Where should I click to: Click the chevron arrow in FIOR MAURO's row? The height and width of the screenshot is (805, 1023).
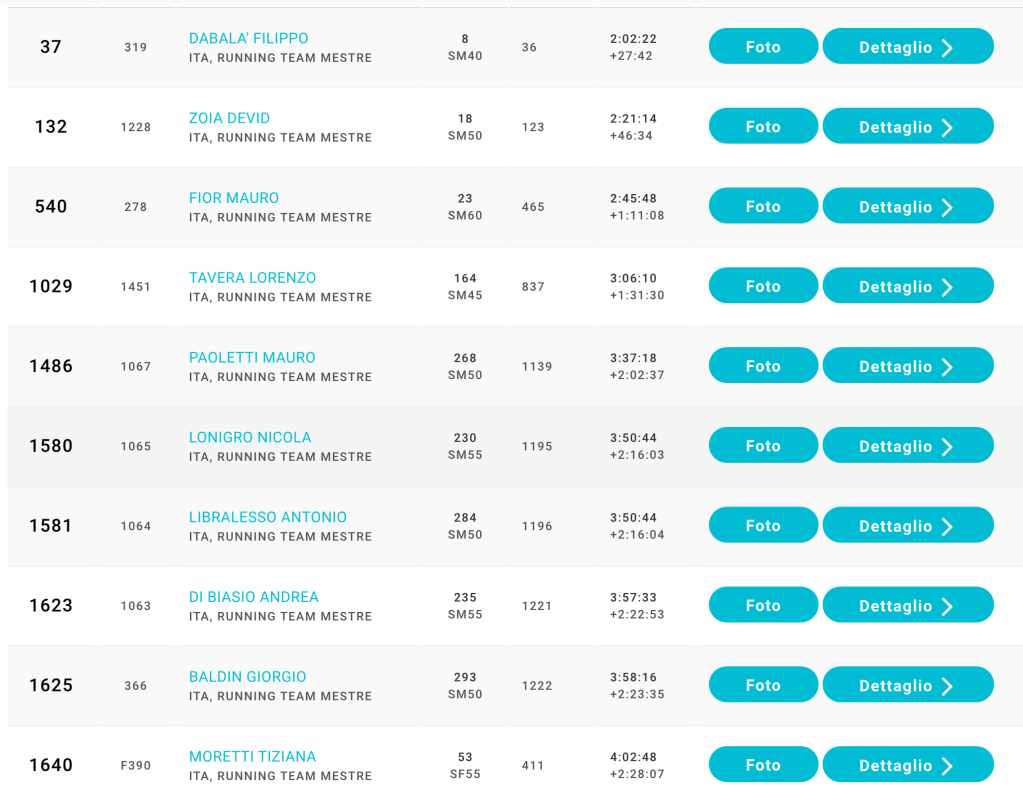pos(947,207)
